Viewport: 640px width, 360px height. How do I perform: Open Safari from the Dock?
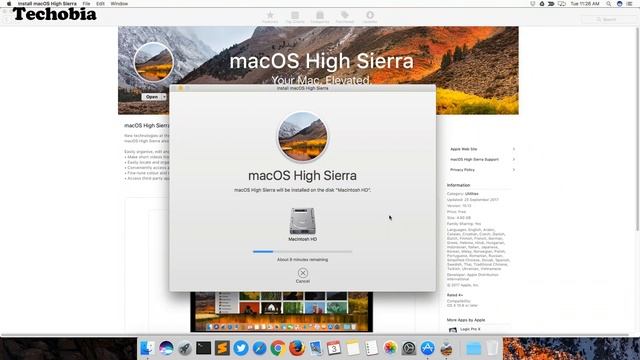coord(260,348)
